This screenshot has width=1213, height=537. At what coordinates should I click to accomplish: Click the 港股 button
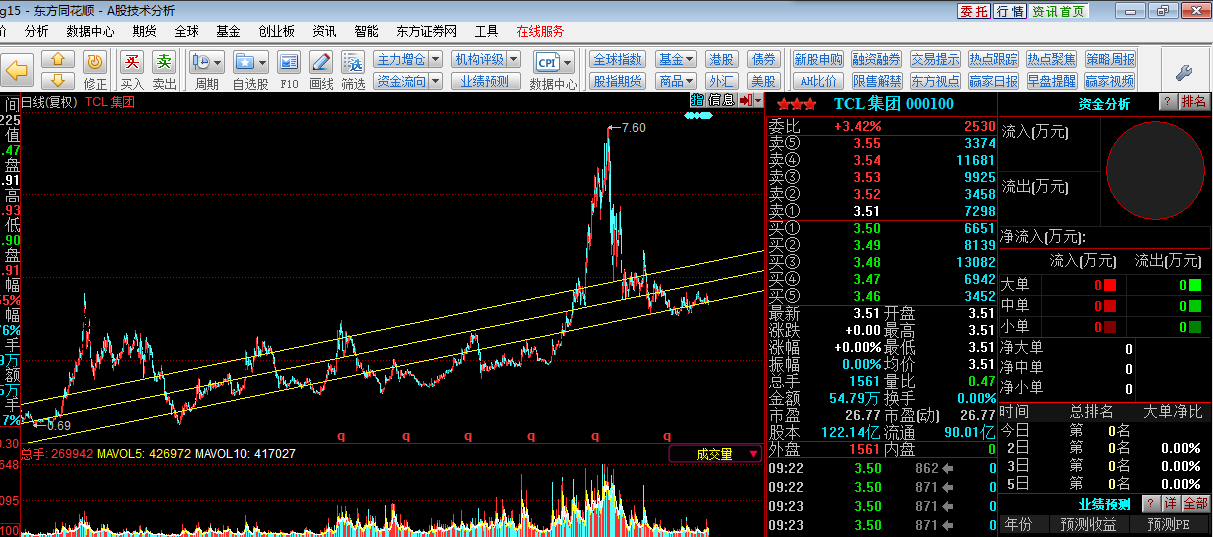click(721, 60)
